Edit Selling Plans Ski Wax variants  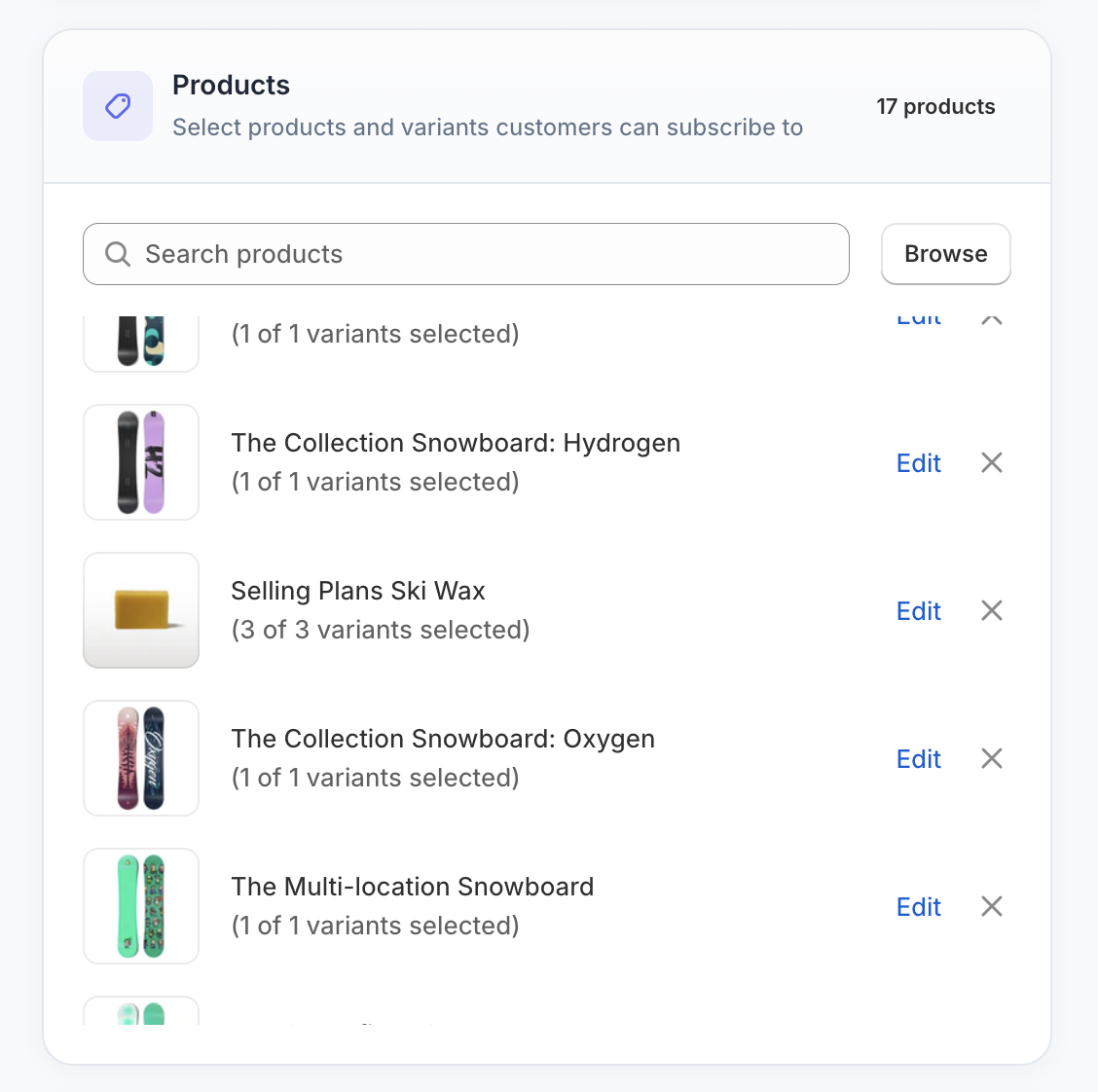(919, 611)
